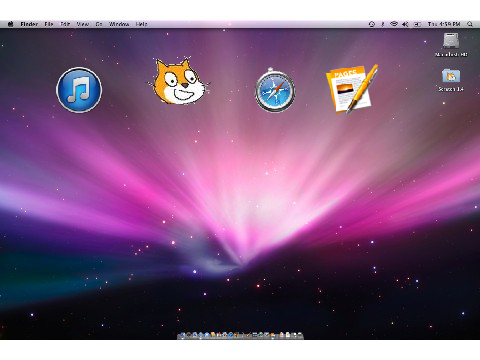Viewport: 480px width, 360px height.
Task: Open the Window menu
Action: (119, 24)
